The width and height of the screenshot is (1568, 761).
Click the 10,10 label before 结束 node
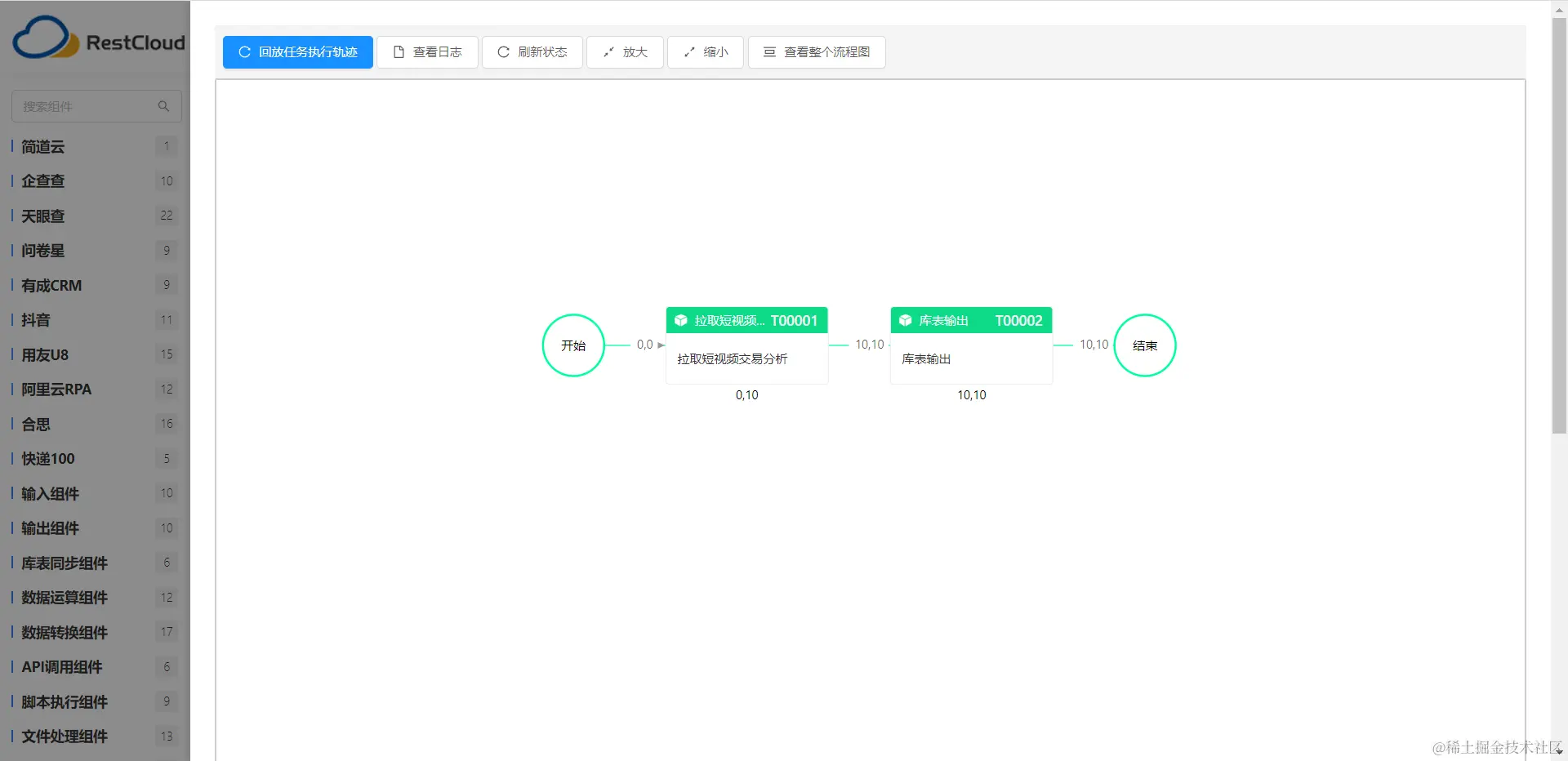1094,345
